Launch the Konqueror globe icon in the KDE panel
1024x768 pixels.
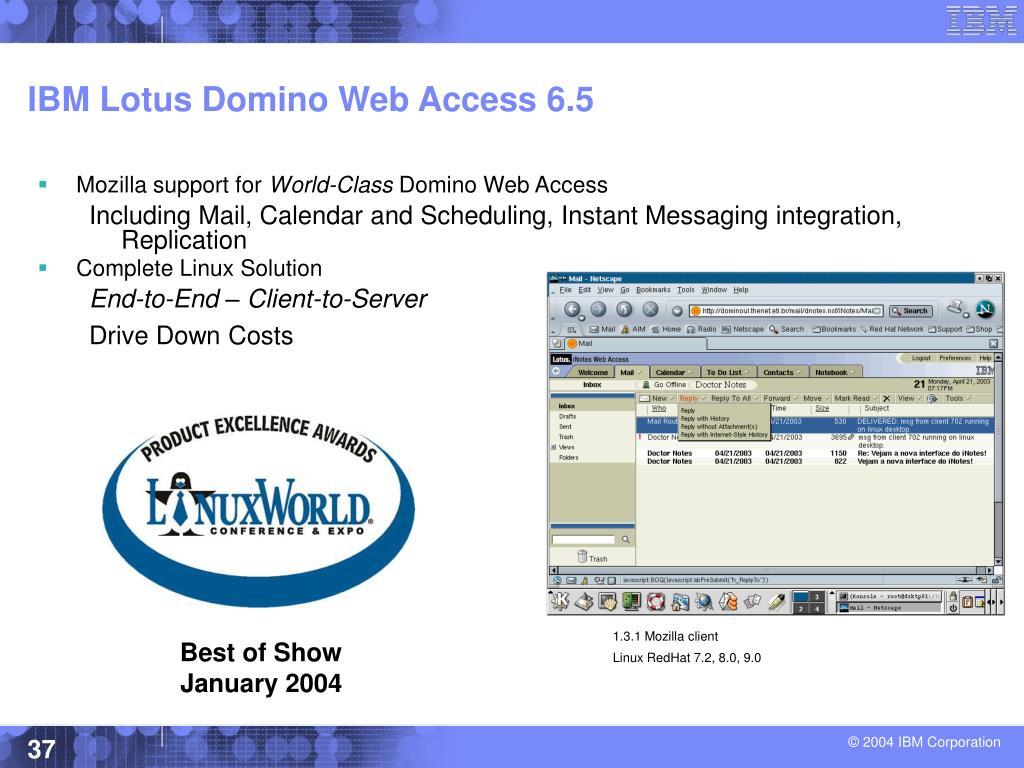pyautogui.click(x=704, y=601)
